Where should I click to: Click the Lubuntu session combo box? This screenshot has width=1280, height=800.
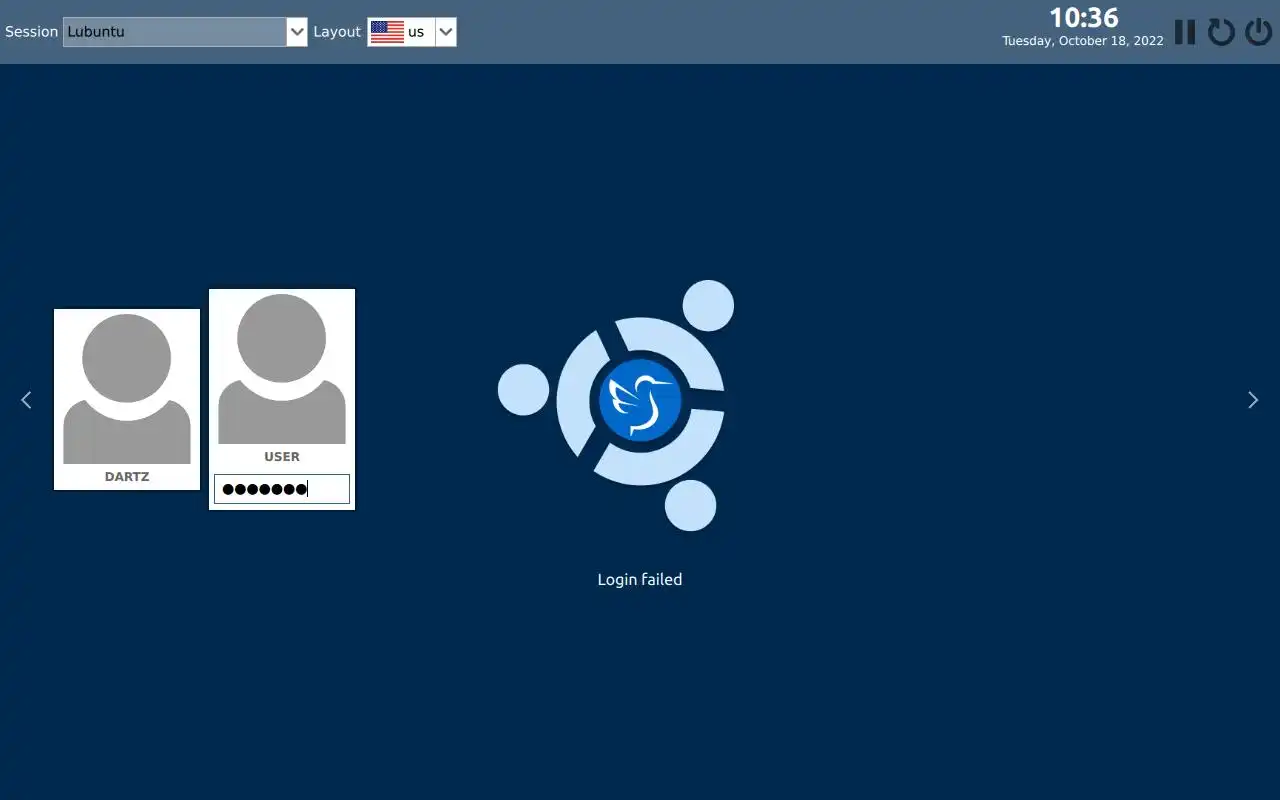185,32
